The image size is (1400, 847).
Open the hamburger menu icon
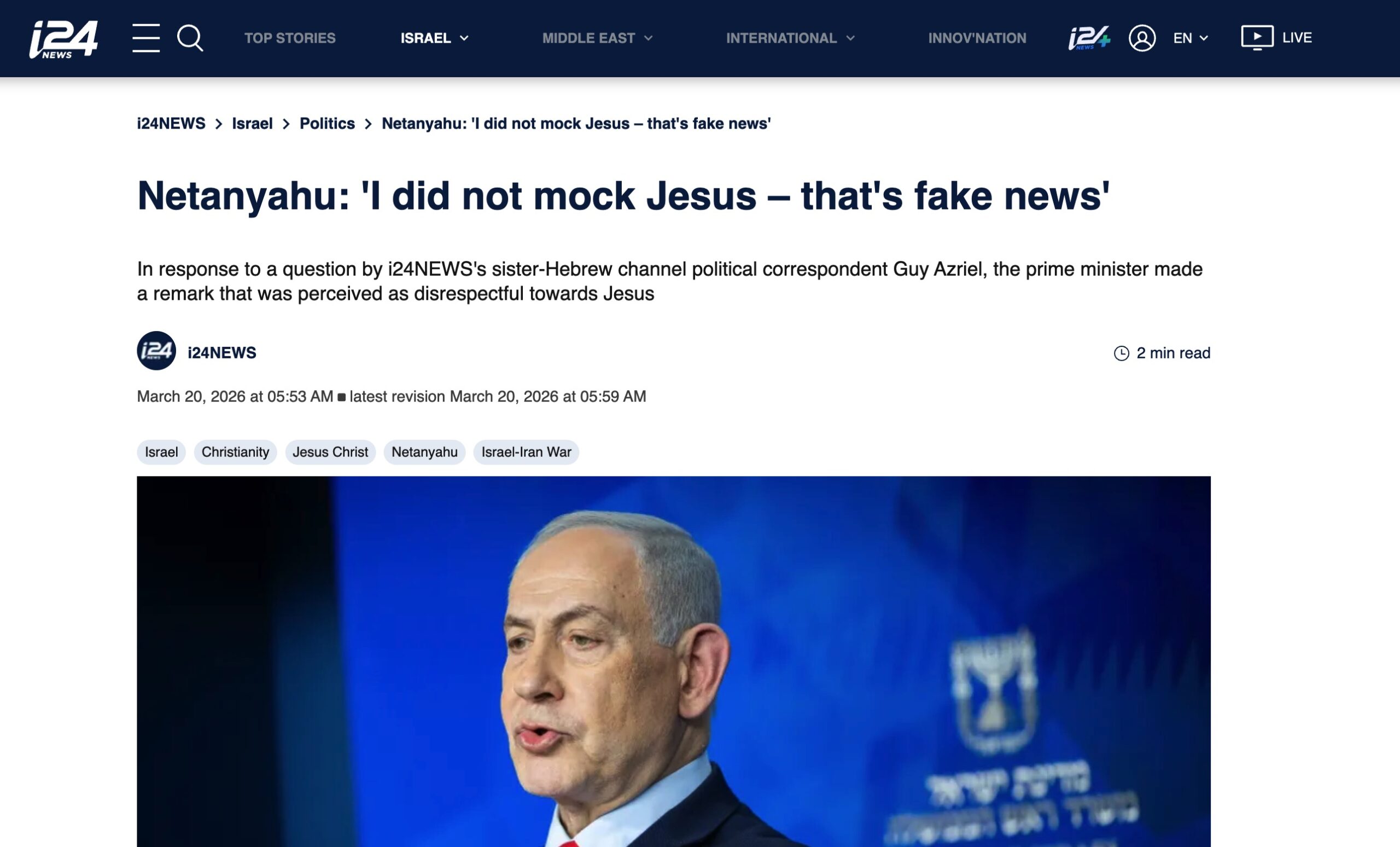pos(146,38)
